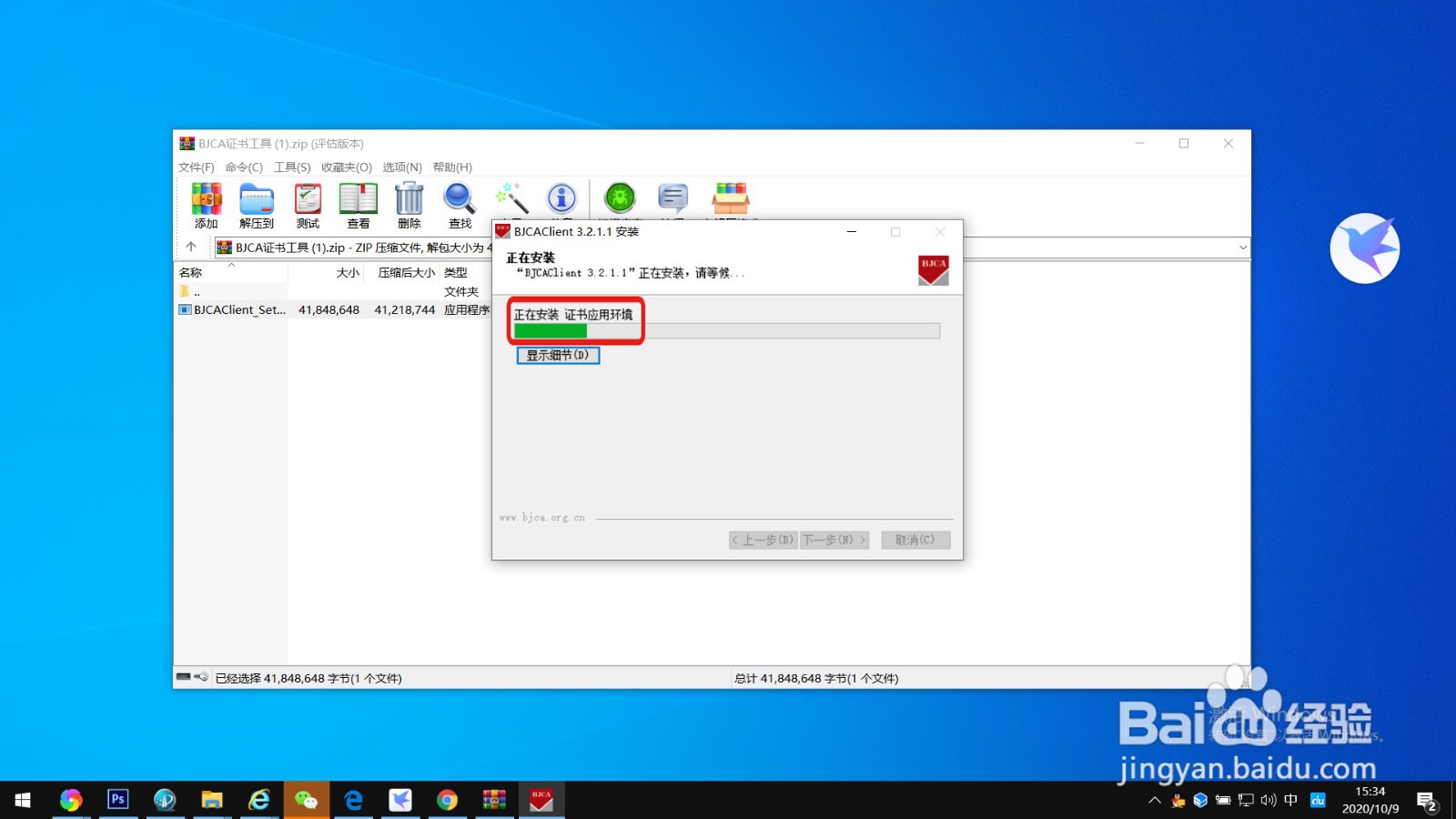The image size is (1456, 819).
Task: Click the network monitor tray icon
Action: (1246, 801)
